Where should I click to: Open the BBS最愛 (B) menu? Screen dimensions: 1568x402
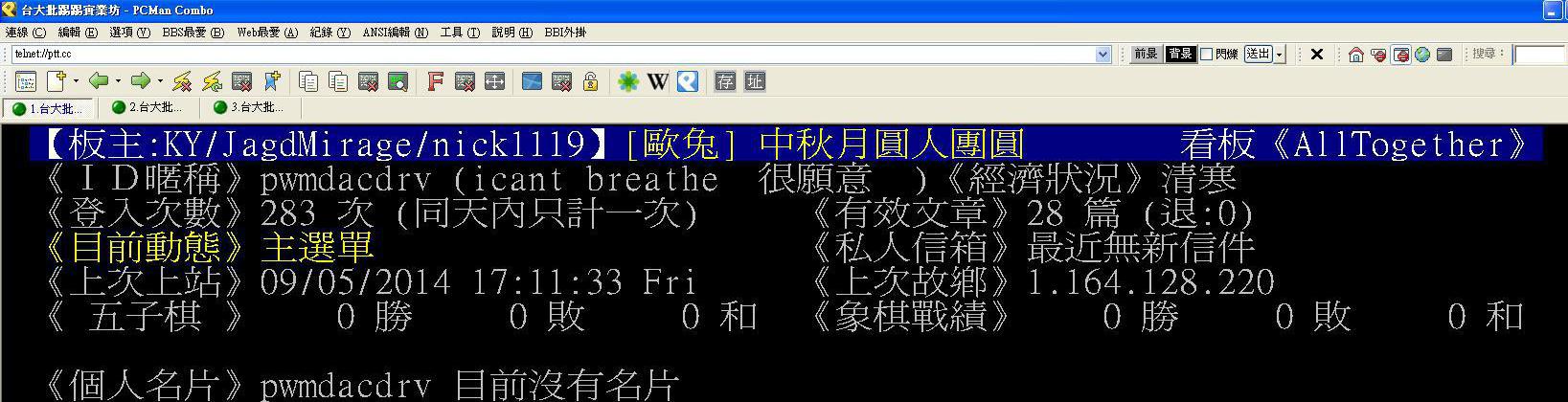point(193,32)
